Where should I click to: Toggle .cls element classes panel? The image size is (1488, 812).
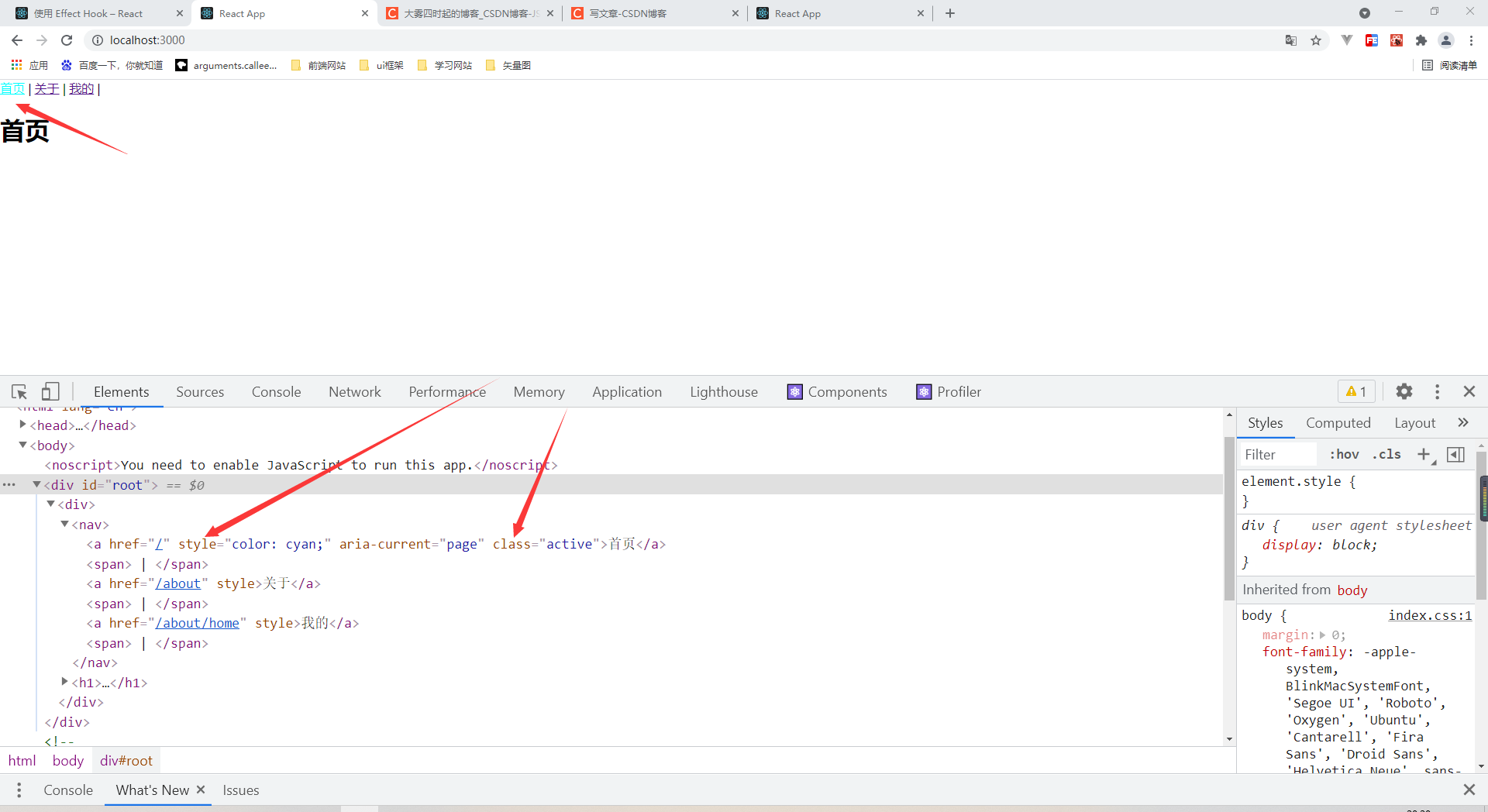1386,455
